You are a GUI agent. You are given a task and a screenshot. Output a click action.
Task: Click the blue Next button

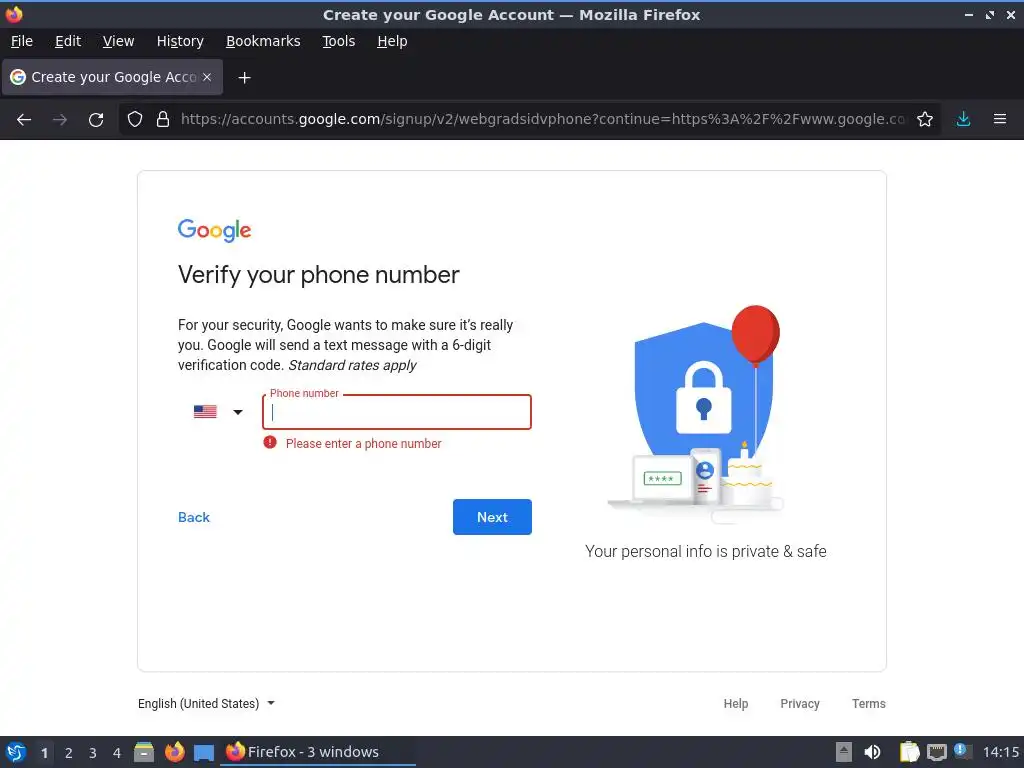tap(492, 517)
